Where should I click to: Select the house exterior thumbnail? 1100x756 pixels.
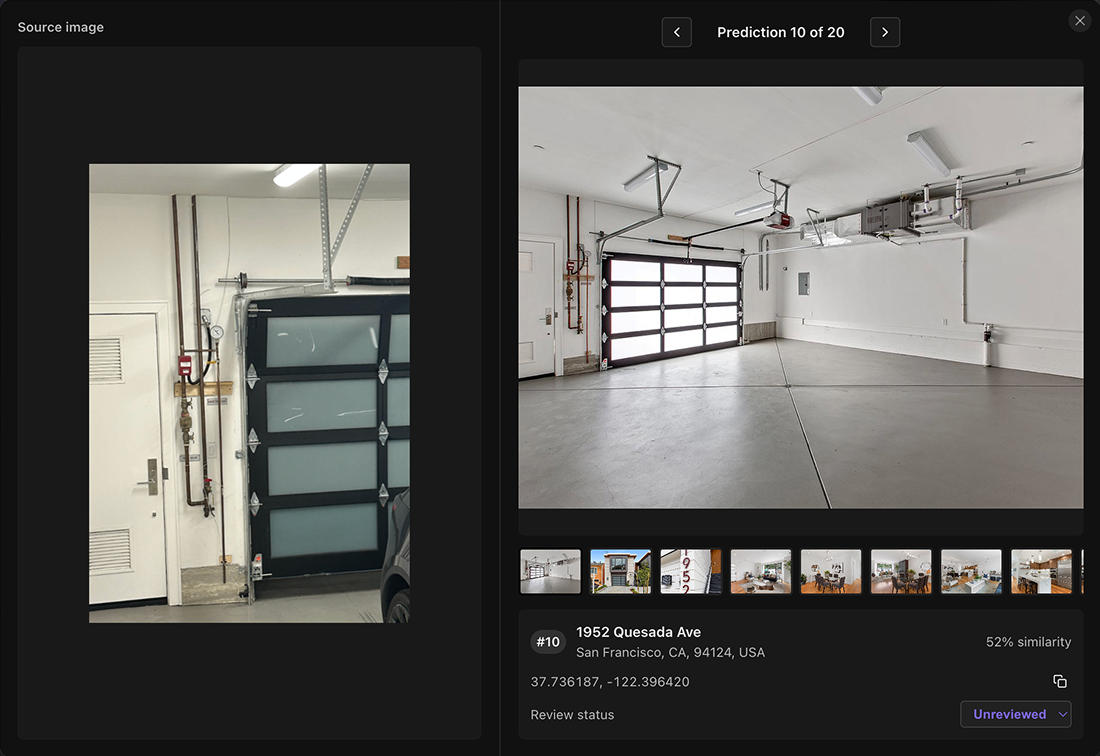point(621,572)
